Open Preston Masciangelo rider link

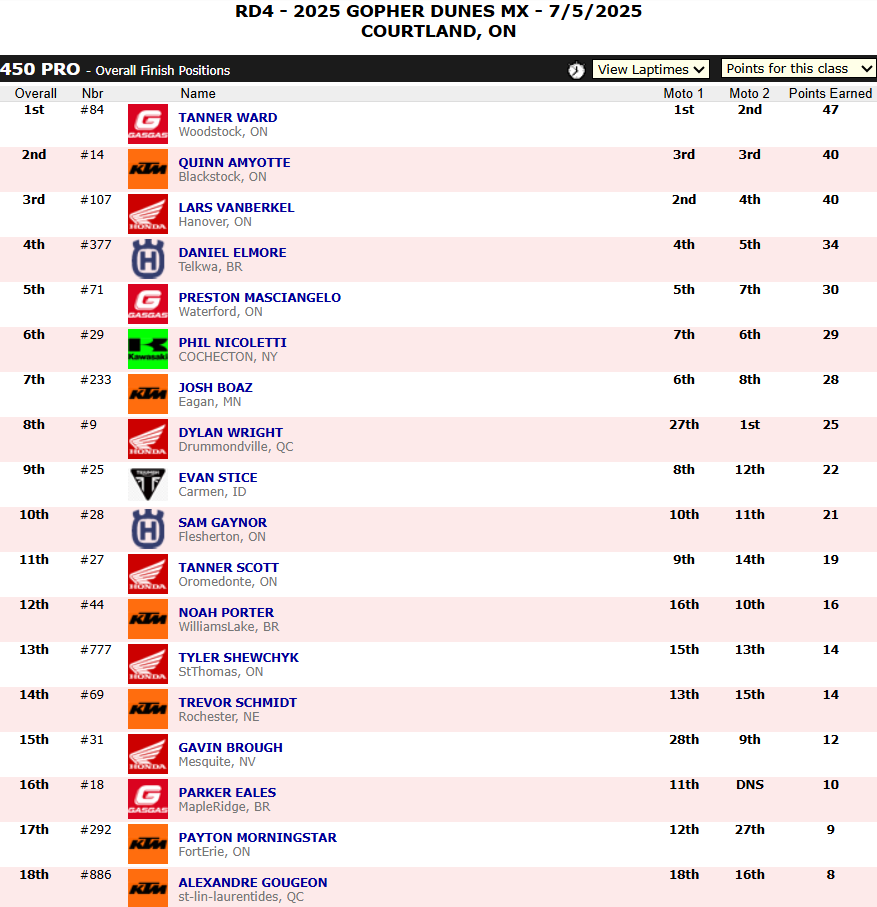[x=260, y=297]
